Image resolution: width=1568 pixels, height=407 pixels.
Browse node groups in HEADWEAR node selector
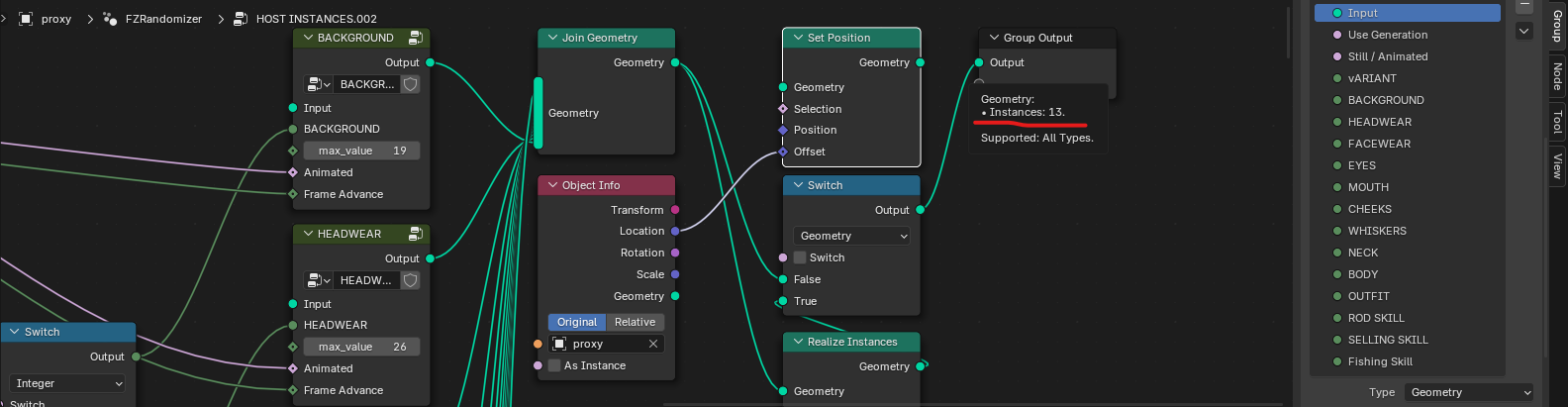pos(318,280)
